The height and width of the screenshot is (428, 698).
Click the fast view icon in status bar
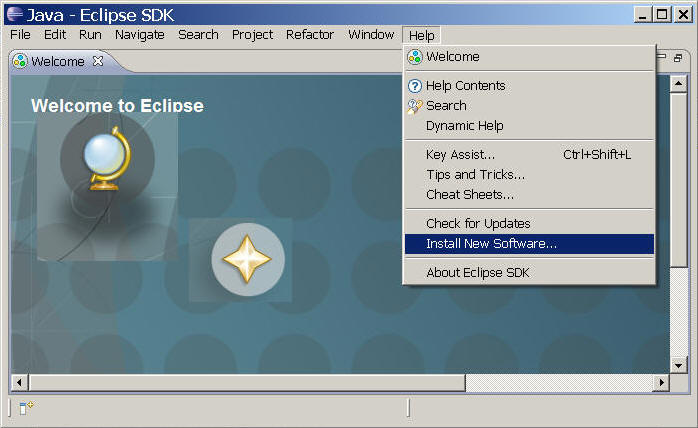pyautogui.click(x=26, y=408)
